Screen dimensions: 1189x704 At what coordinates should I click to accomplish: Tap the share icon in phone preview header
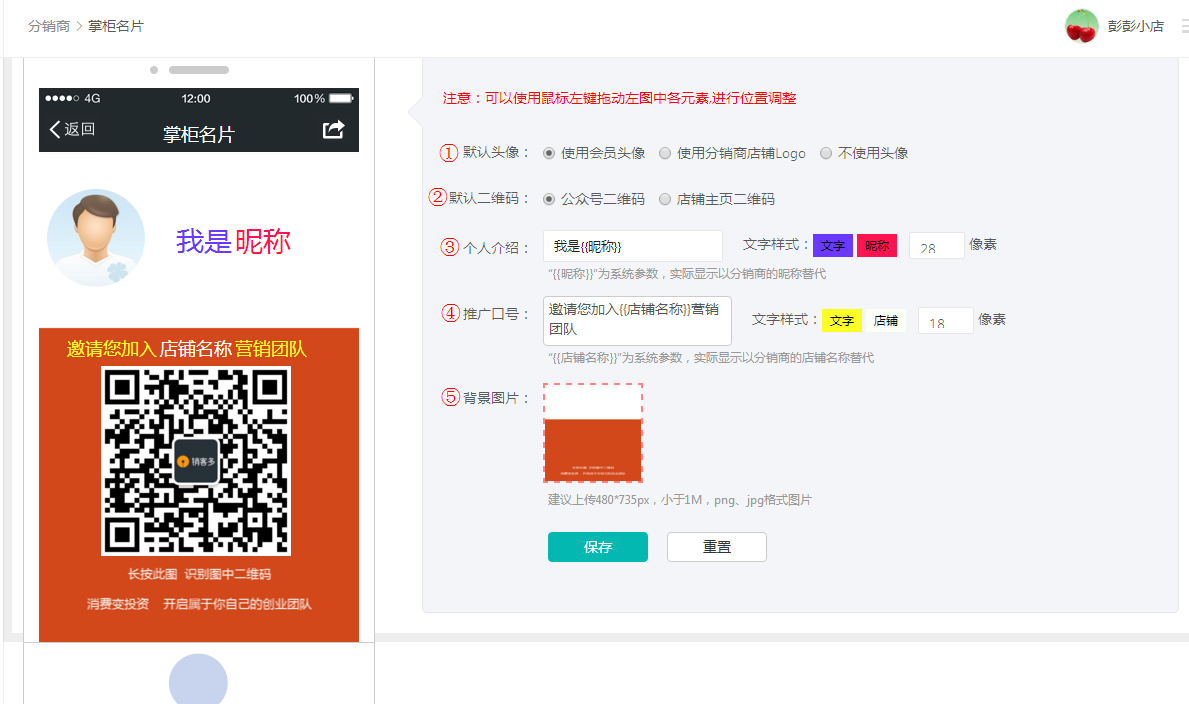[x=334, y=130]
